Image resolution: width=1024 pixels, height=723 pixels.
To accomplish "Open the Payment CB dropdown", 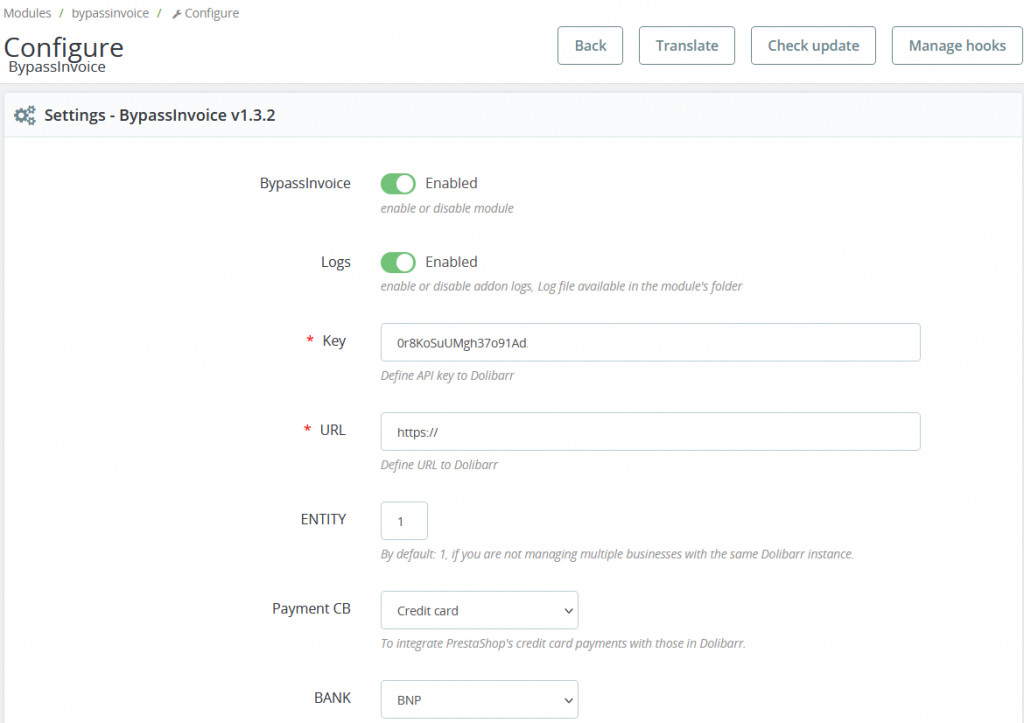I will click(479, 610).
